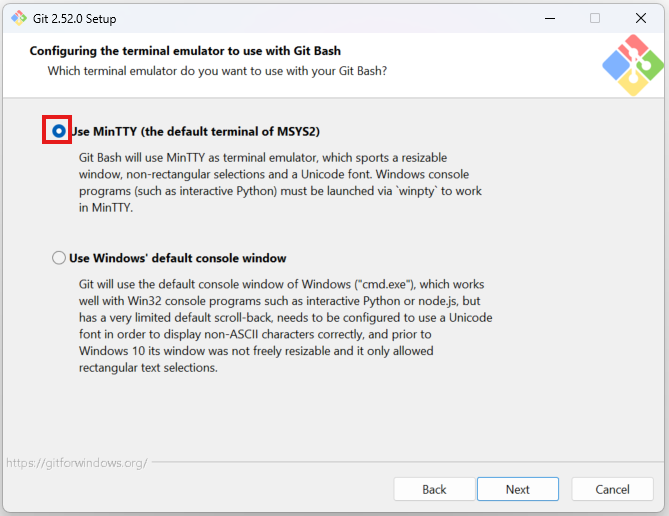Open the gitforwindows.org link
Image resolution: width=669 pixels, height=516 pixels.
76,463
